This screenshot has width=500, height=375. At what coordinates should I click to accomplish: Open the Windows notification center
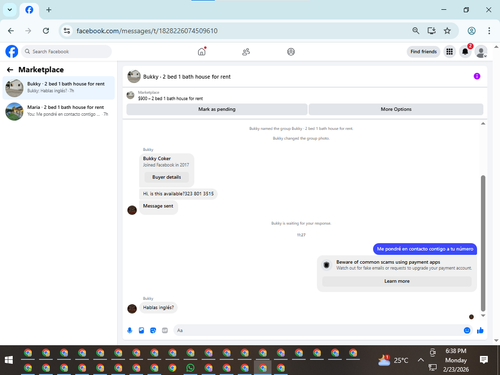pyautogui.click(x=484, y=360)
